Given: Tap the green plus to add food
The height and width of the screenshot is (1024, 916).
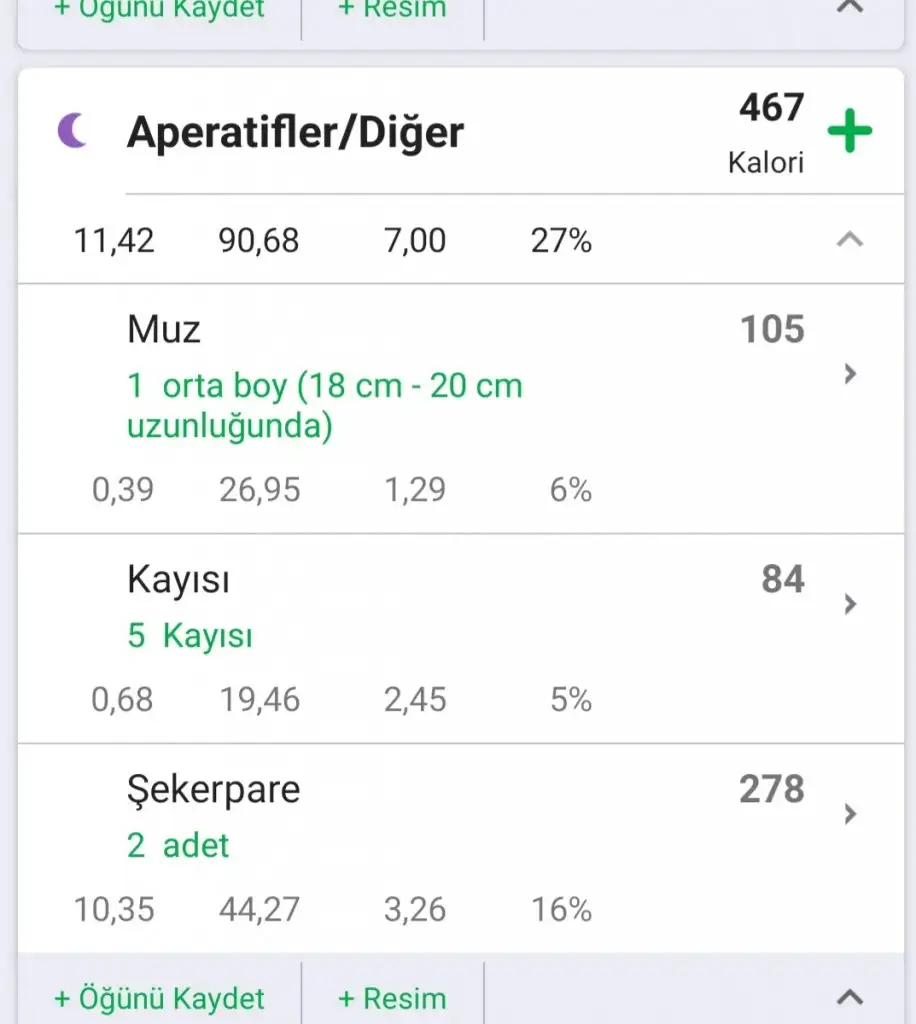Looking at the screenshot, I should coord(849,132).
